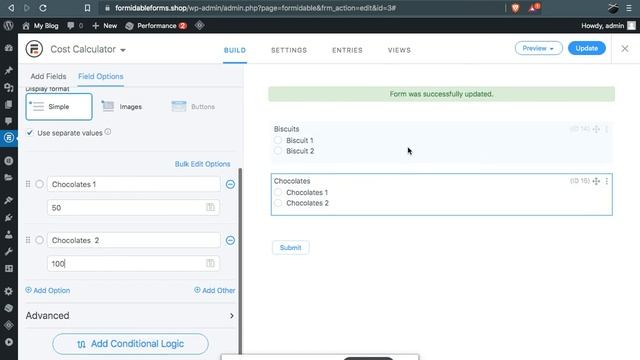Open Formidable item in WP sidebar
The height and width of the screenshot is (360, 640).
tap(9, 138)
